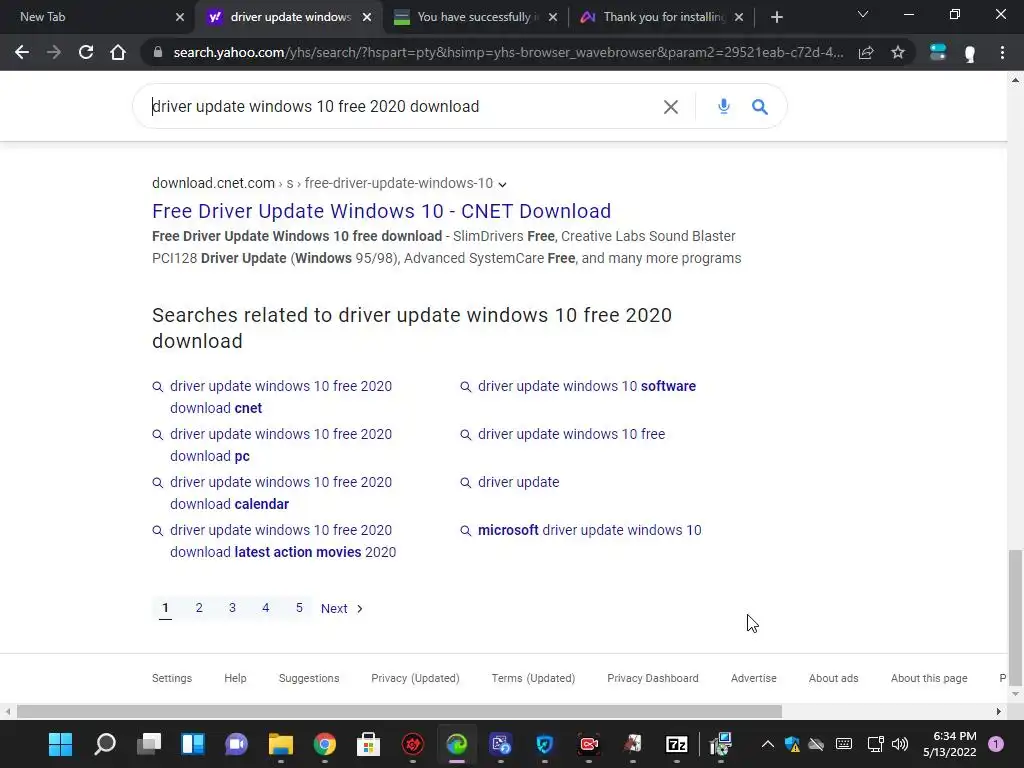
Task: Go to results page 5
Action: pos(299,608)
